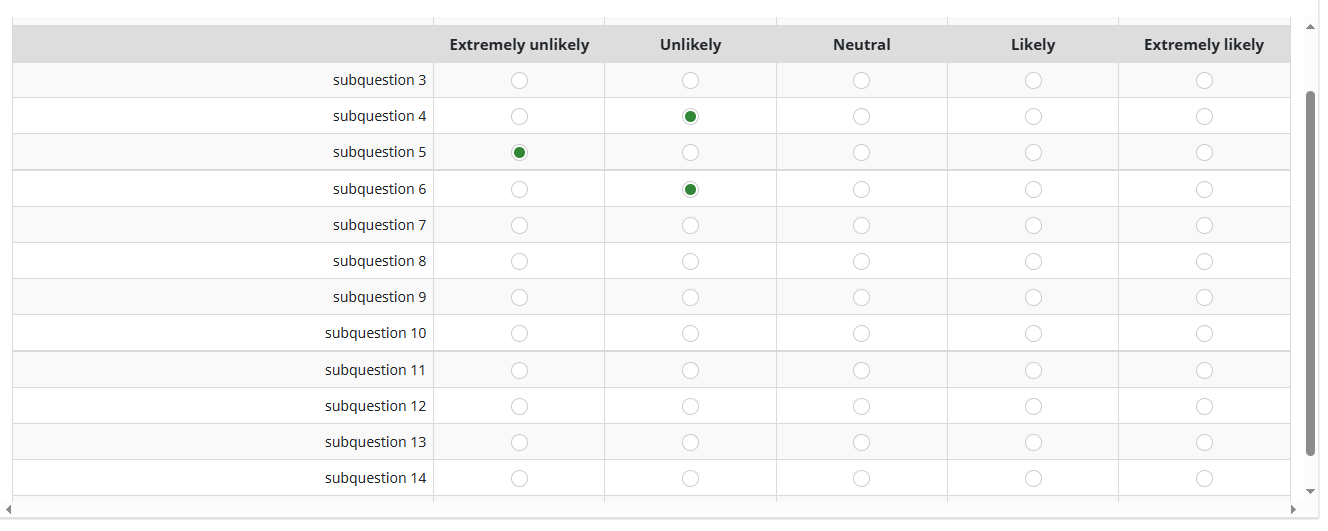Screen dimensions: 1328x531
Task: Mark subquestion 11 as Extremely likely
Action: pos(1204,371)
